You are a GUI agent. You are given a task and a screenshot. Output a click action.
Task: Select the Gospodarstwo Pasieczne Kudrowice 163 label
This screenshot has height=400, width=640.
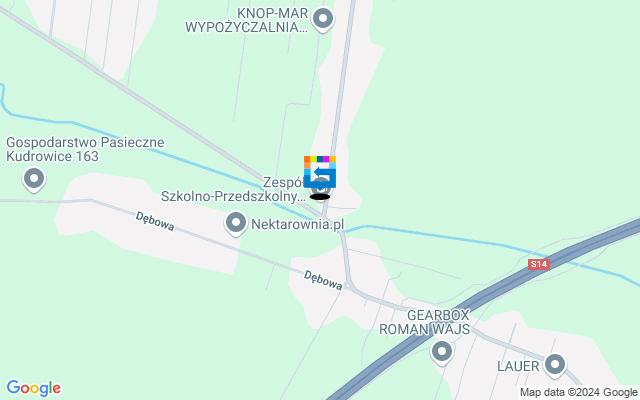[85, 149]
